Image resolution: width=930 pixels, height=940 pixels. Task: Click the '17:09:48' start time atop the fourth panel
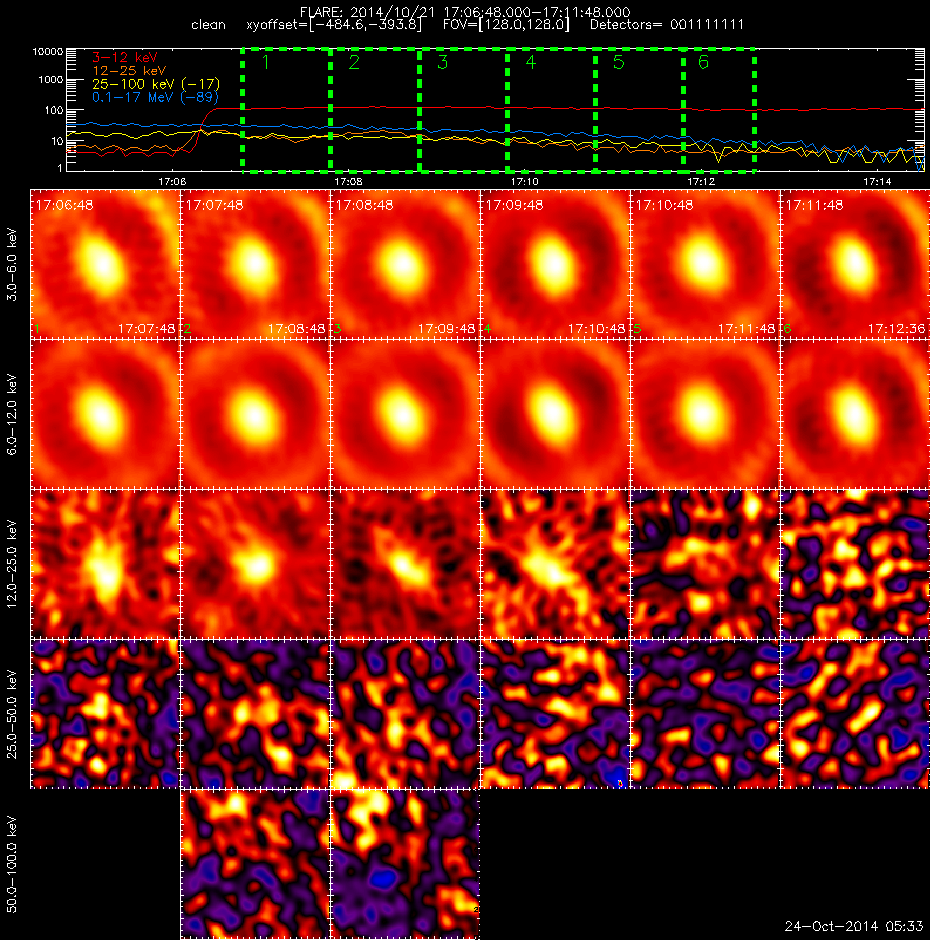[514, 205]
